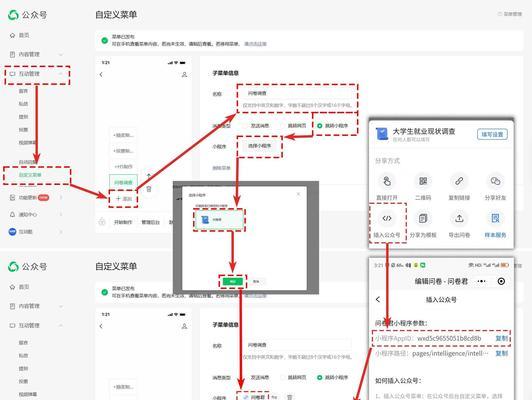Select 跳转小程序 radio in lower form

320,377
